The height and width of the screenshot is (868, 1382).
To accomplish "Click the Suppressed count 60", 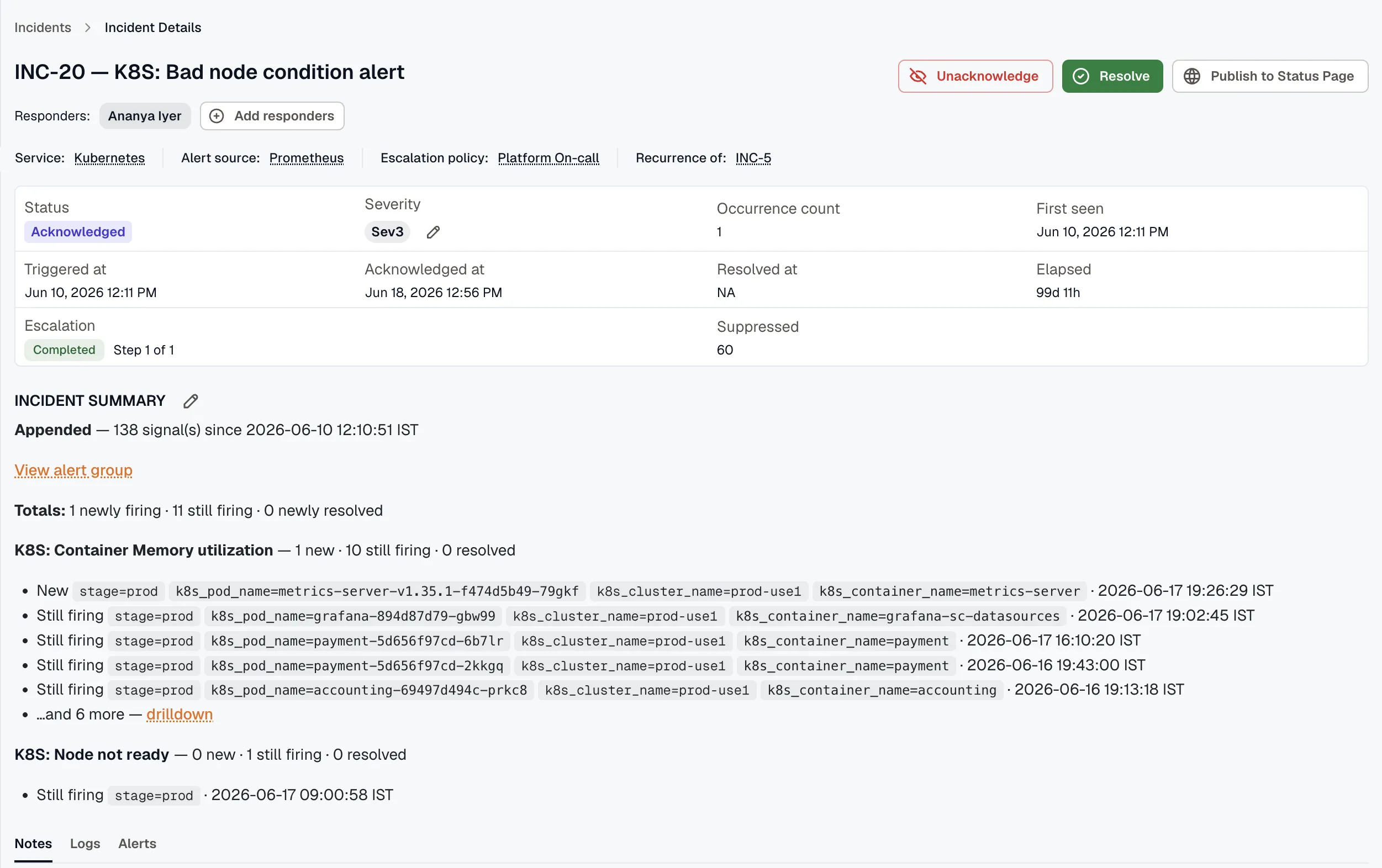I will [725, 350].
